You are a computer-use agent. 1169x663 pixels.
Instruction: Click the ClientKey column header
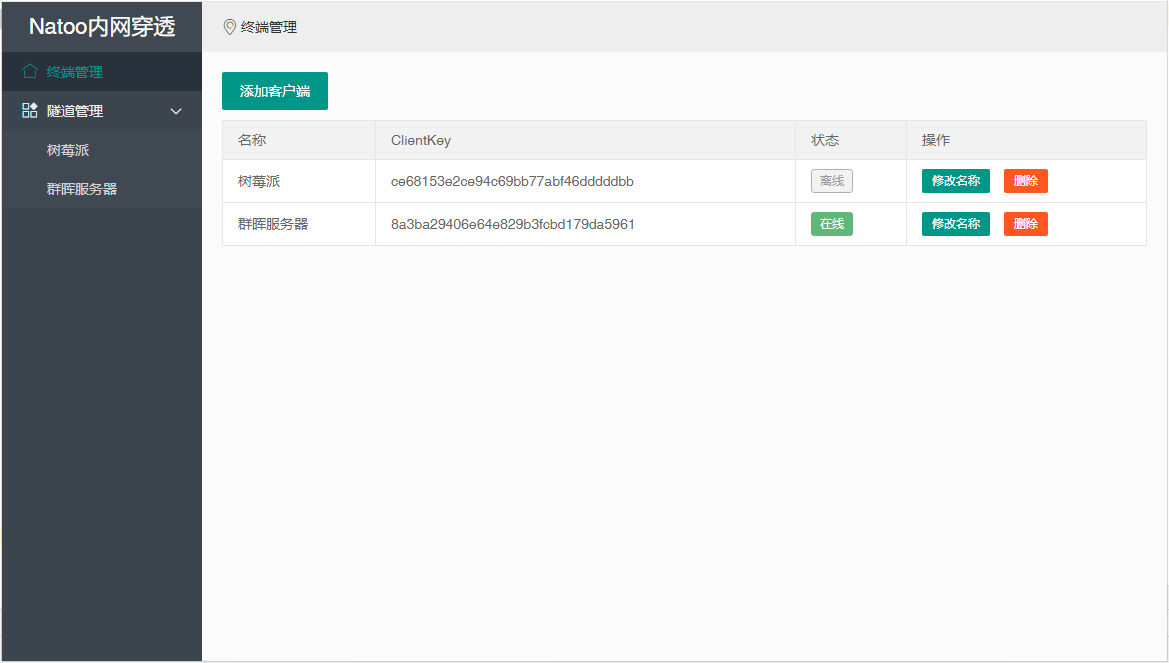(585, 140)
